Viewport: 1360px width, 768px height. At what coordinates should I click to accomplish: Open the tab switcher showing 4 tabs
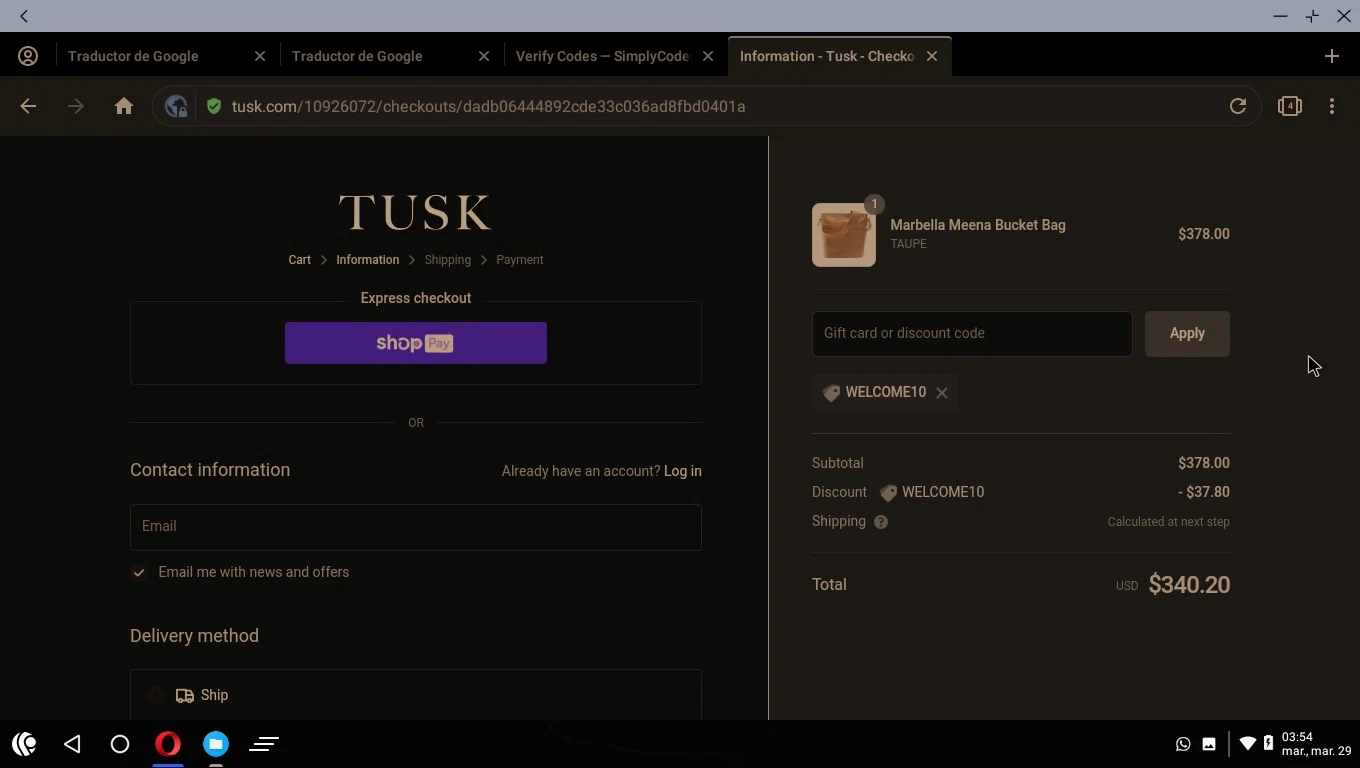[x=1290, y=106]
